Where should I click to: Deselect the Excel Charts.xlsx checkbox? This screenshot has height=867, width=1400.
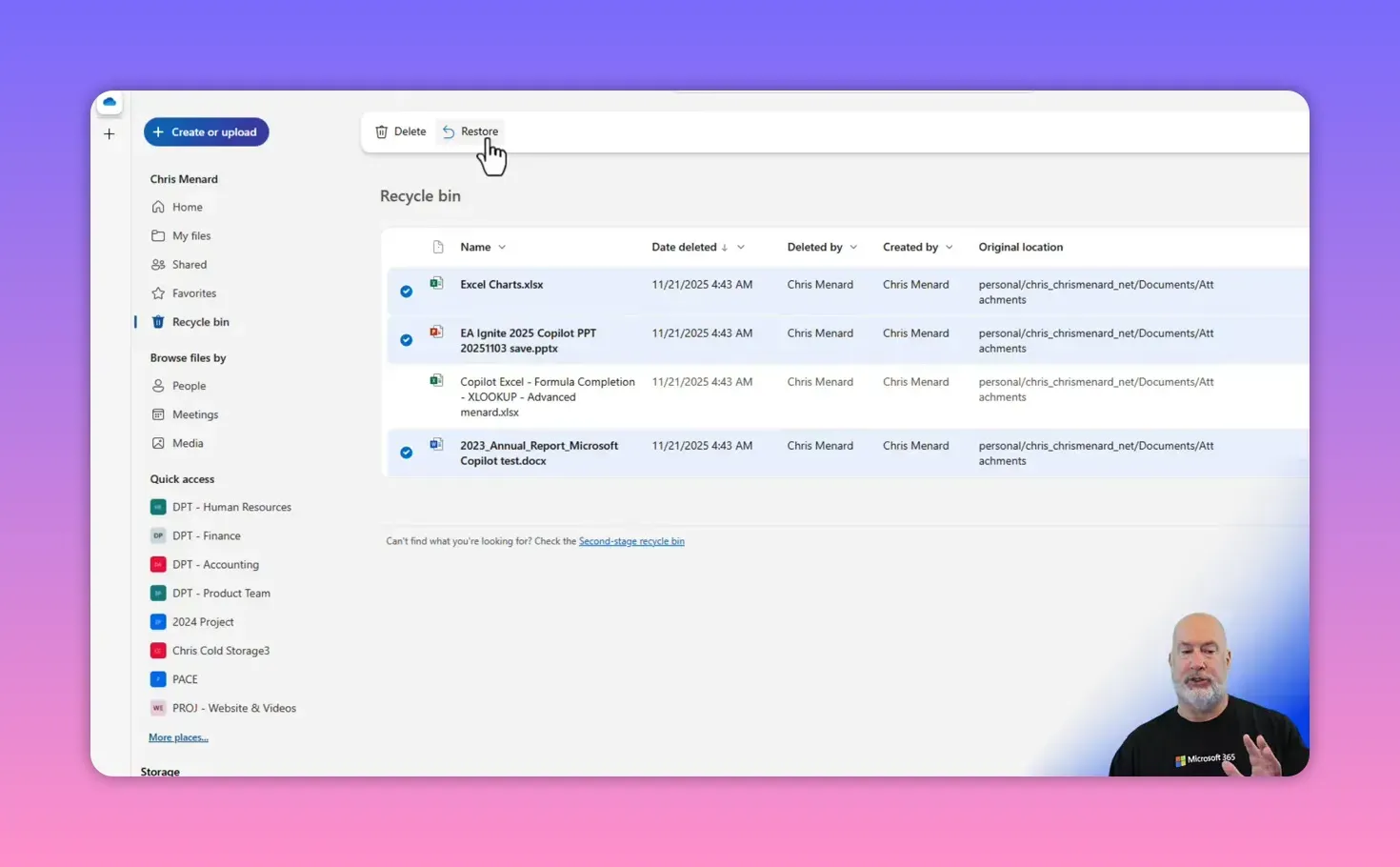click(406, 291)
